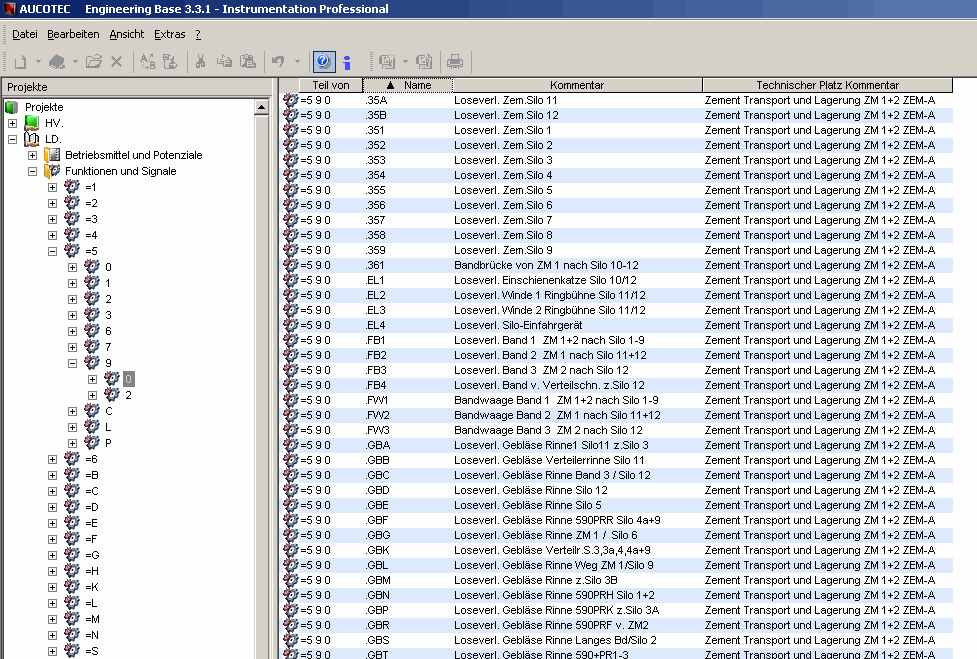This screenshot has width=977, height=659.
Task: Expand the HV. project node
Action: tap(12, 123)
